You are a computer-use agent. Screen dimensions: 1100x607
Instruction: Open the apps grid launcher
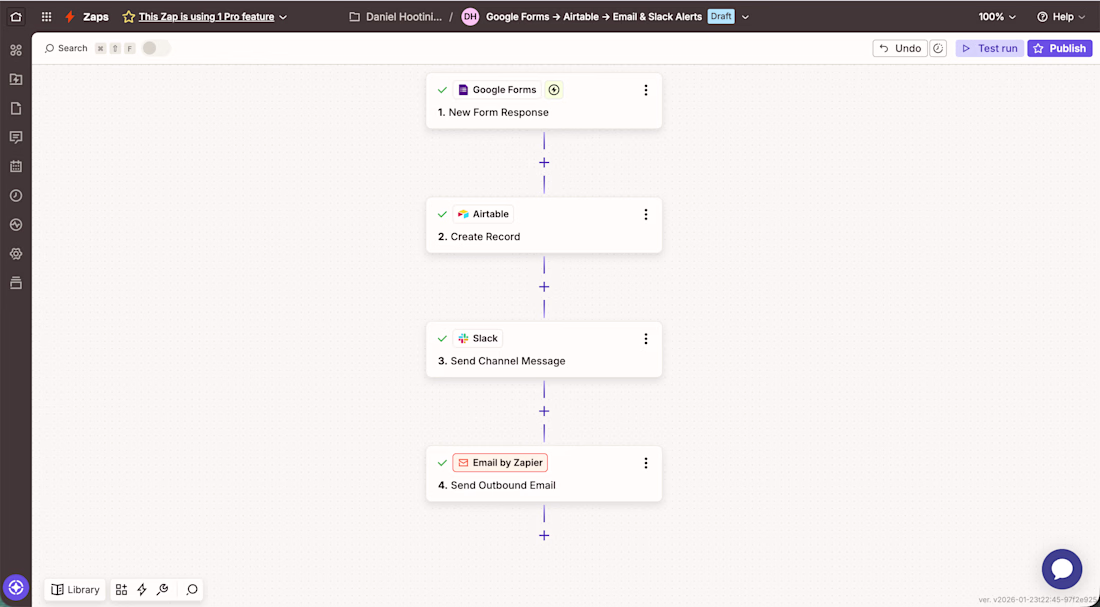click(46, 17)
